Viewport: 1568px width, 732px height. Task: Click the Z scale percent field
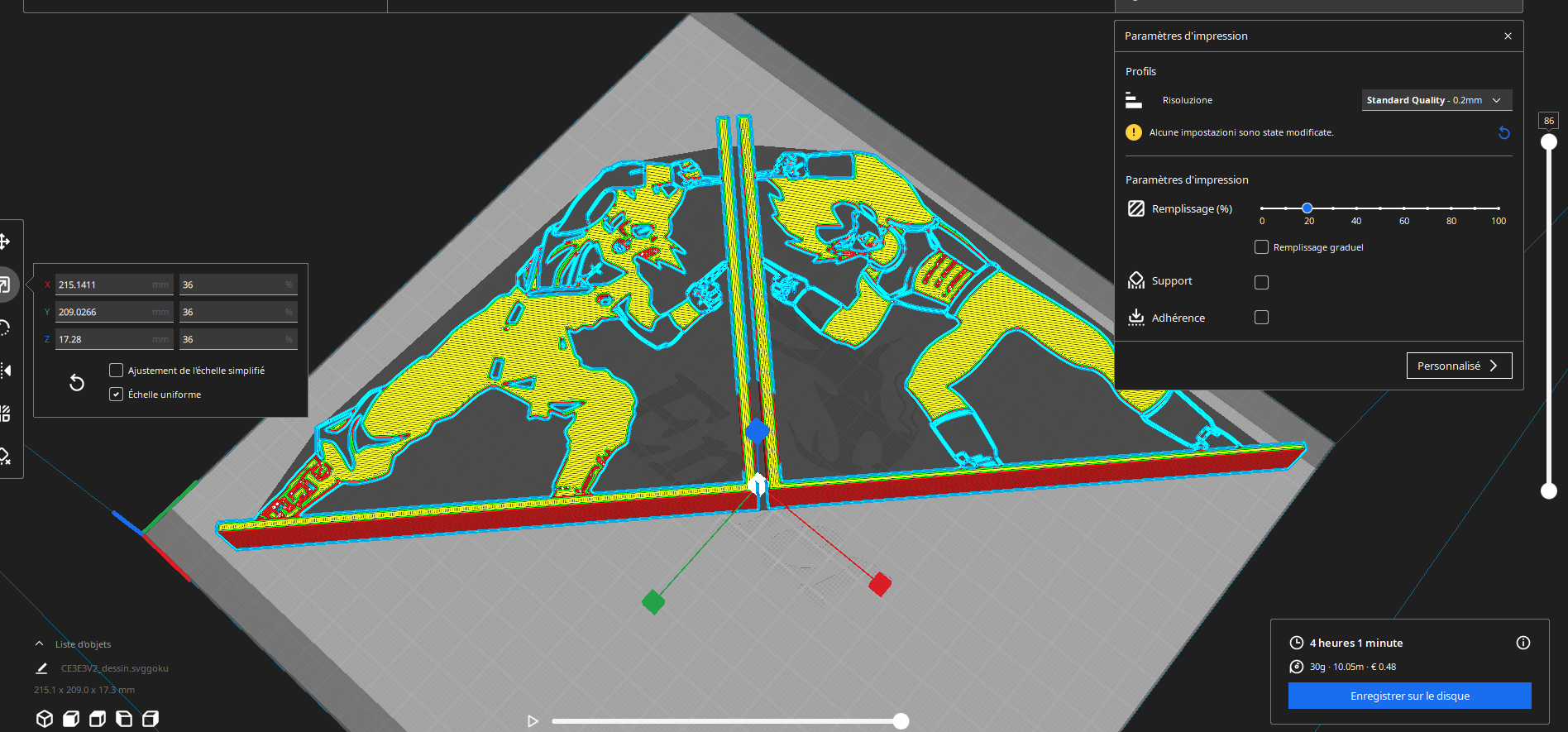click(238, 339)
